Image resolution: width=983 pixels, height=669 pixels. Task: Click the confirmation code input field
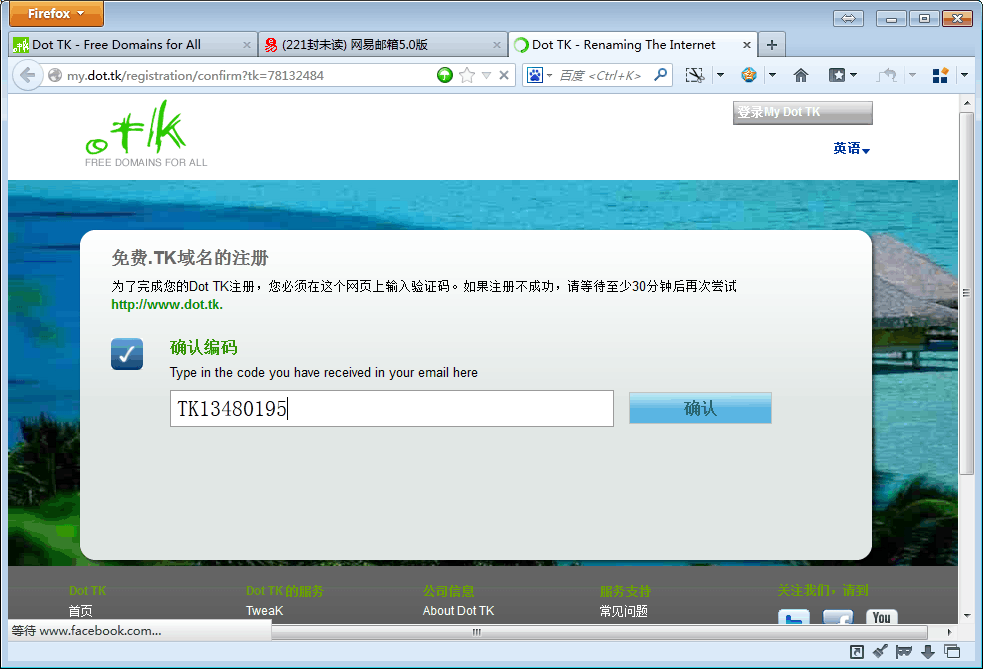391,409
